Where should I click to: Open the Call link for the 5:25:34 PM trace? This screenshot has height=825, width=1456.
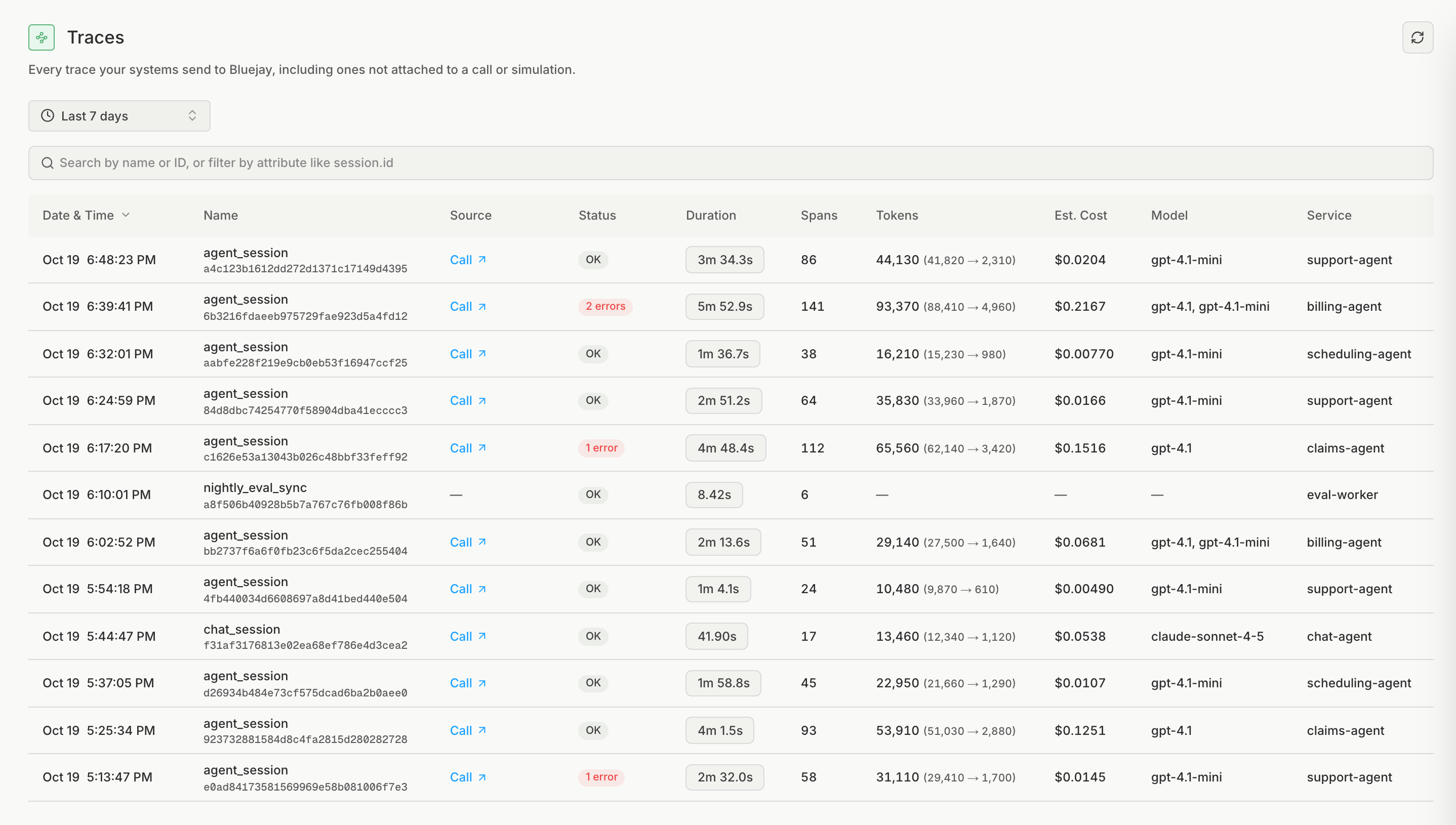[468, 730]
